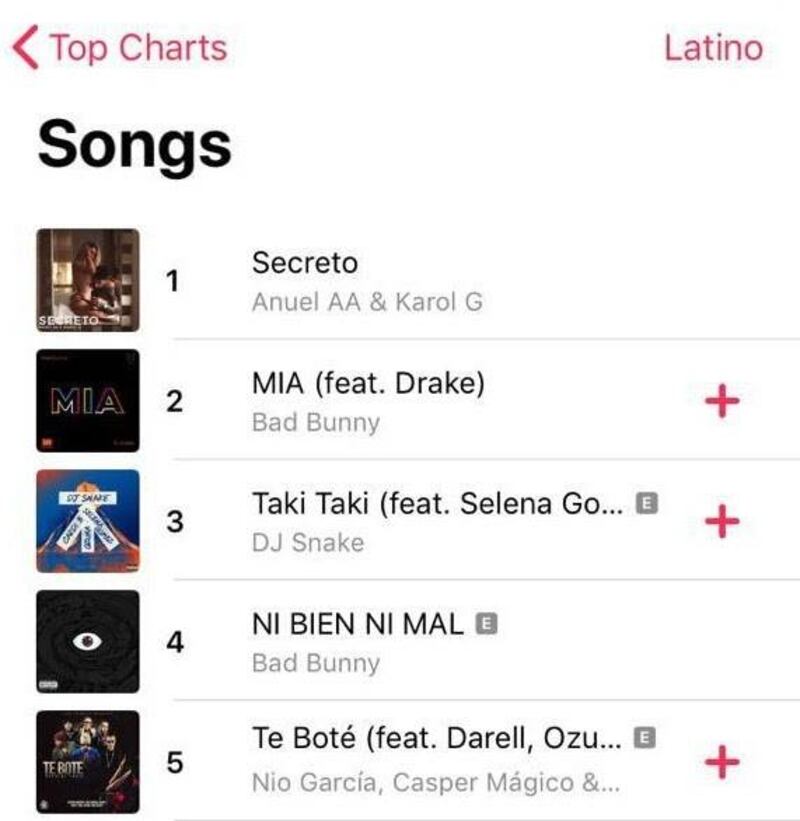Screen dimensions: 800x821
Task: Tap the back chevron beside Top Charts
Action: click(x=26, y=47)
